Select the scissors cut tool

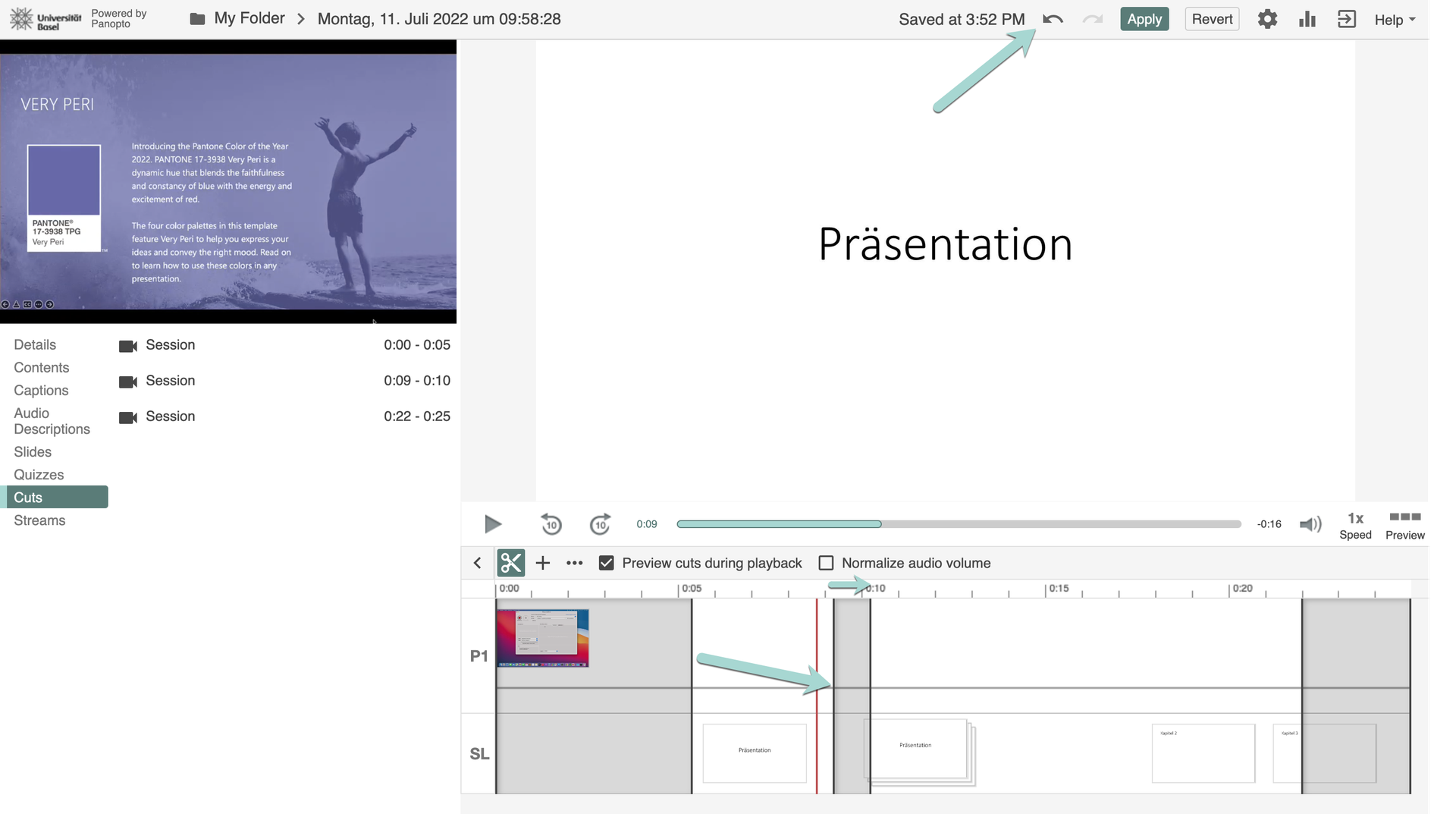pos(510,563)
